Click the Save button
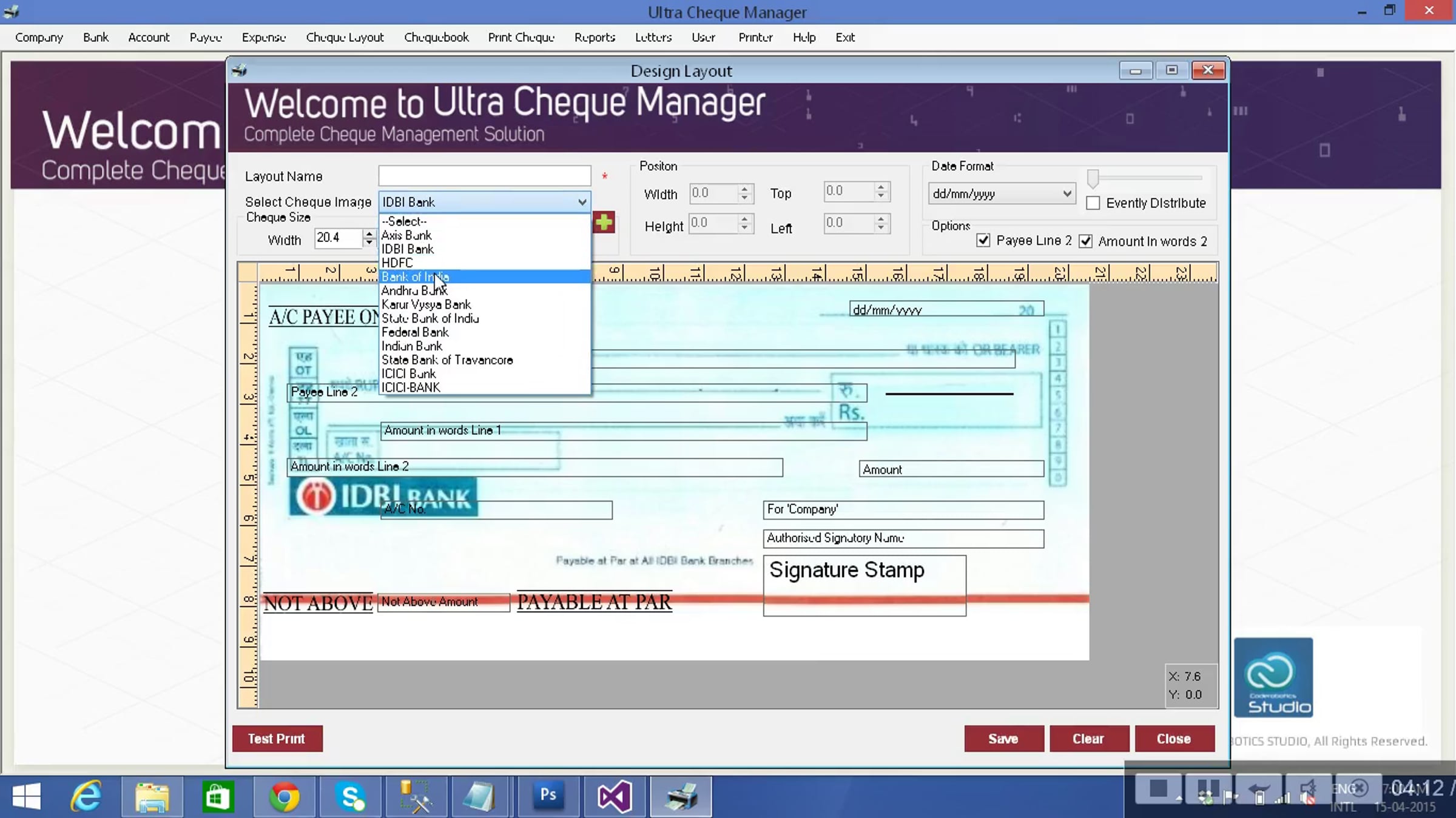 click(1004, 739)
